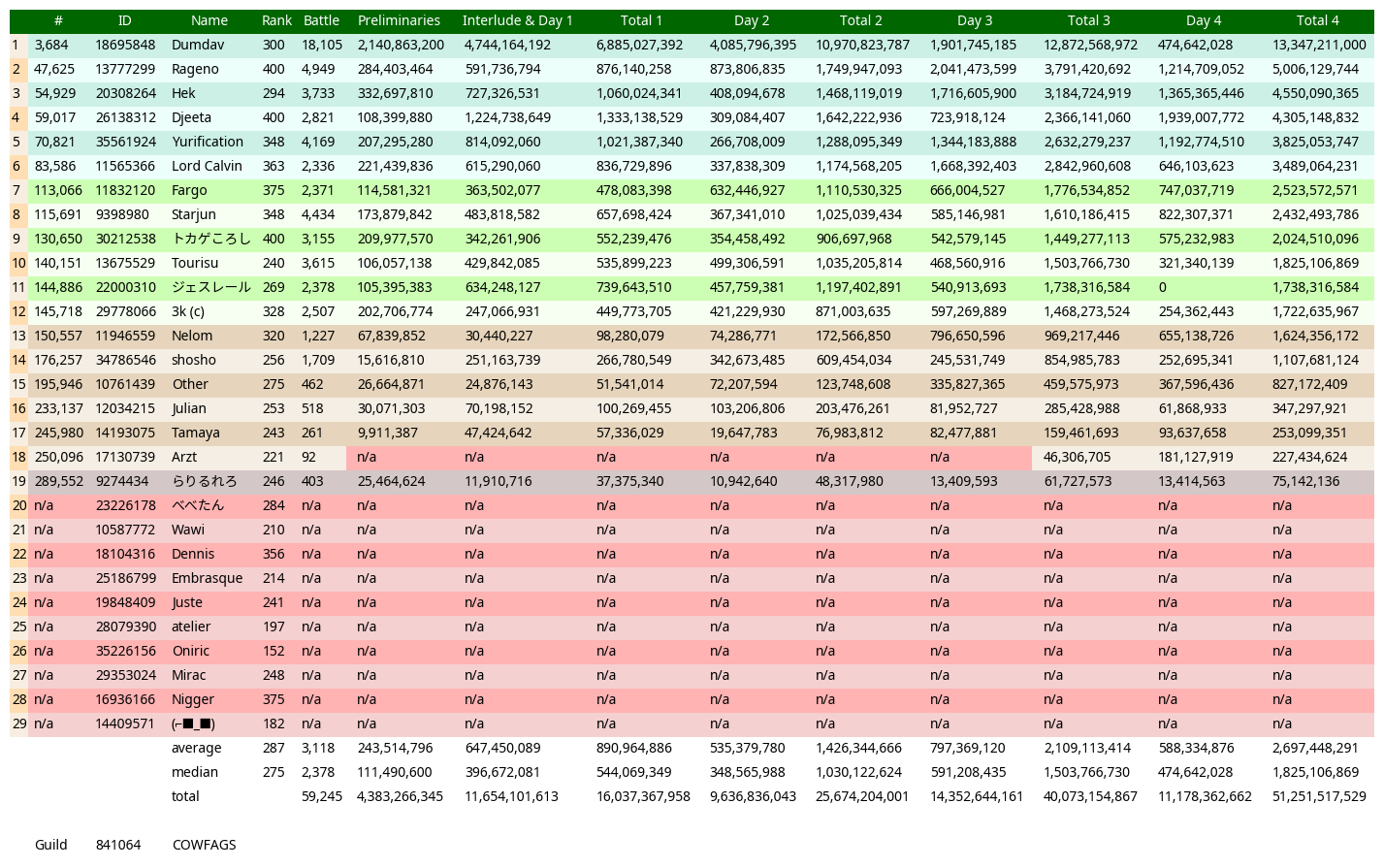Select the name cell "Fargo"
Screen dimensions: 1384x868
pyautogui.click(x=189, y=190)
